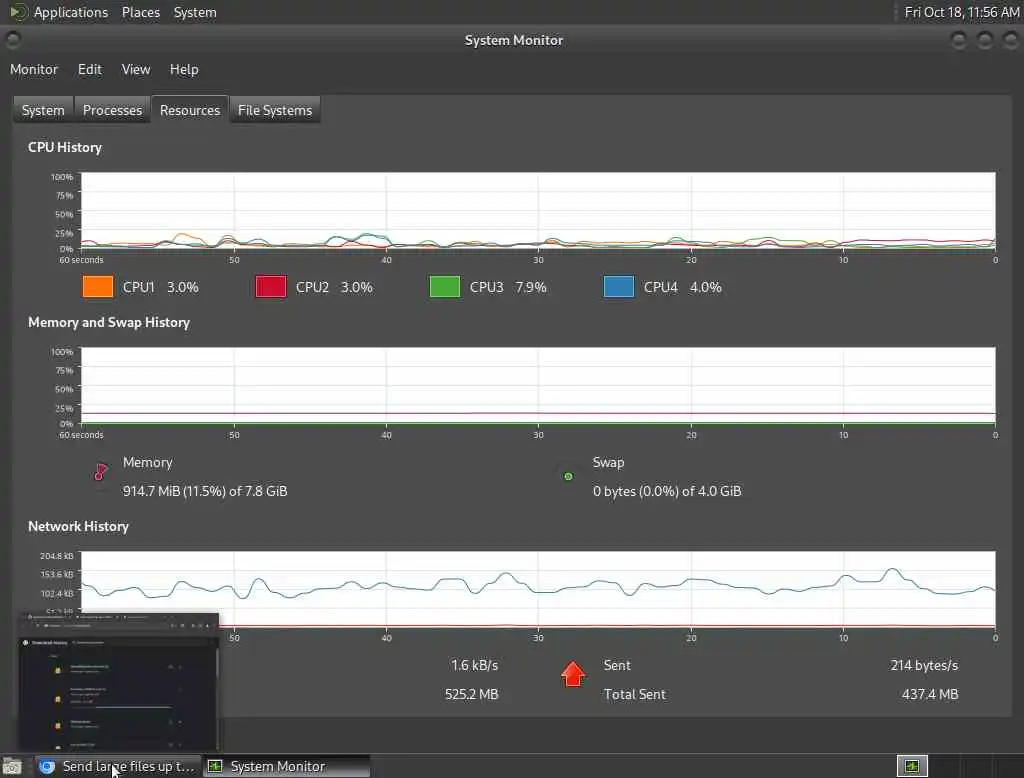Click the 437.4 MB total sent value
Image resolution: width=1024 pixels, height=778 pixels.
[930, 694]
